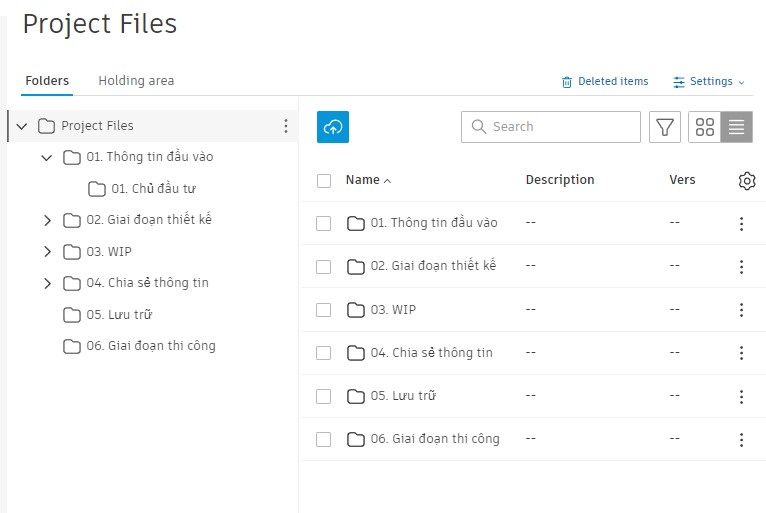Tick checkbox for 06. Giai đoạn thi công
The width and height of the screenshot is (766, 513).
click(x=323, y=439)
